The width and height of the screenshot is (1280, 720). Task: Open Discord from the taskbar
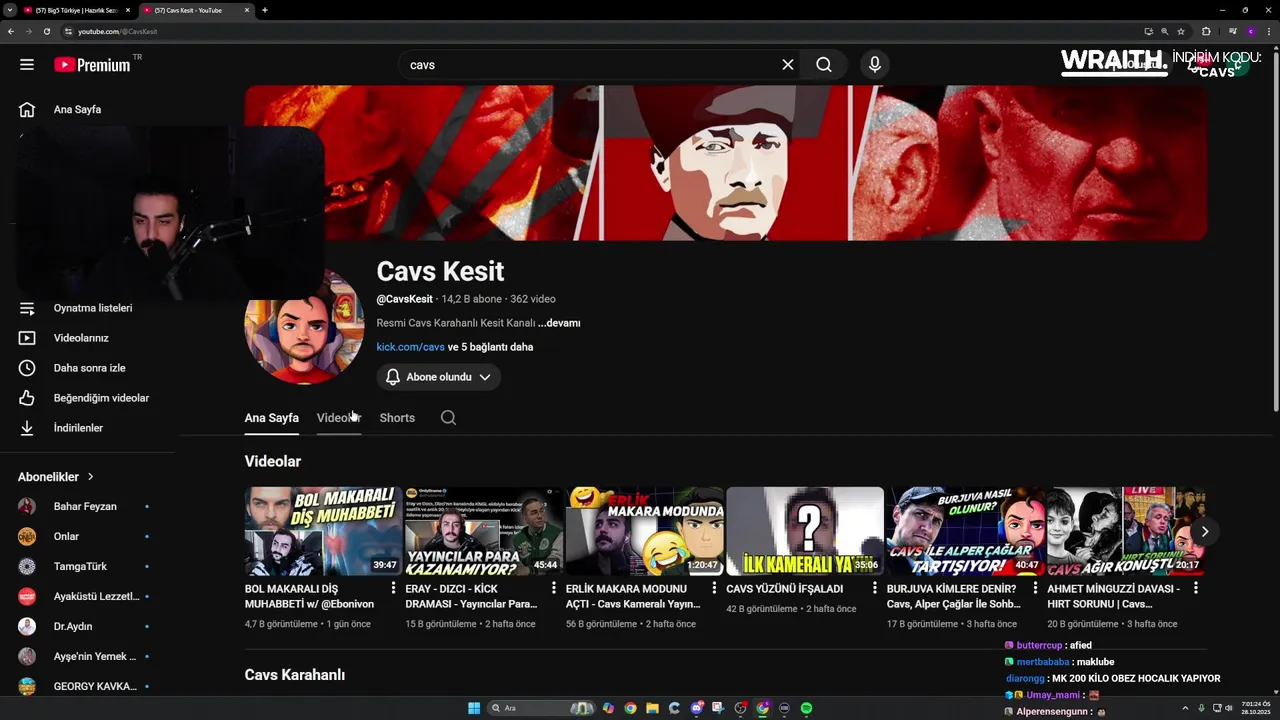[696, 708]
